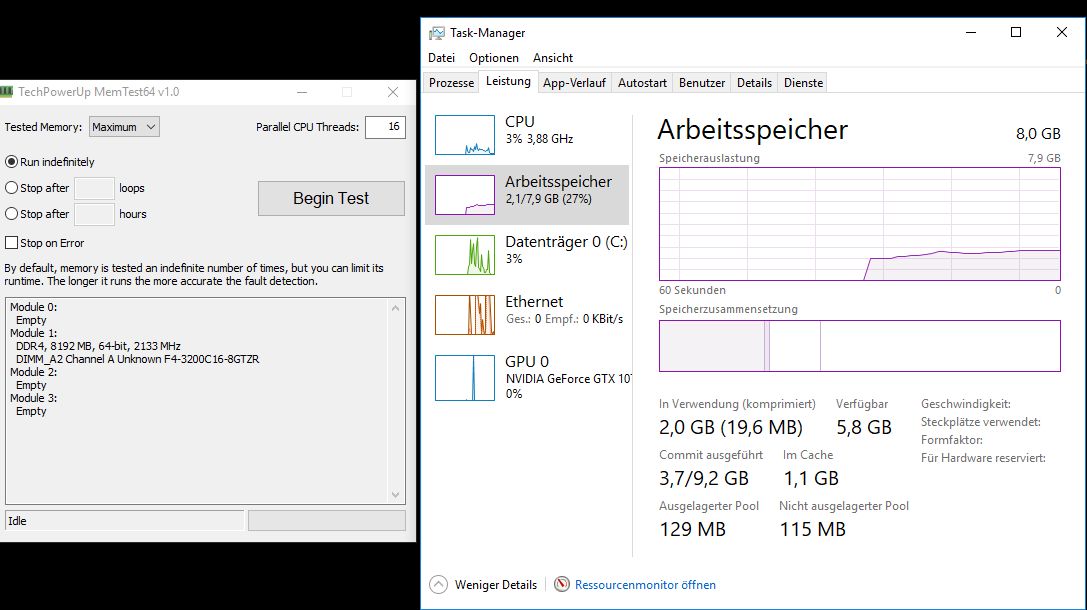
Task: Click the '1,1 GB' Im Cache value
Action: coord(811,478)
